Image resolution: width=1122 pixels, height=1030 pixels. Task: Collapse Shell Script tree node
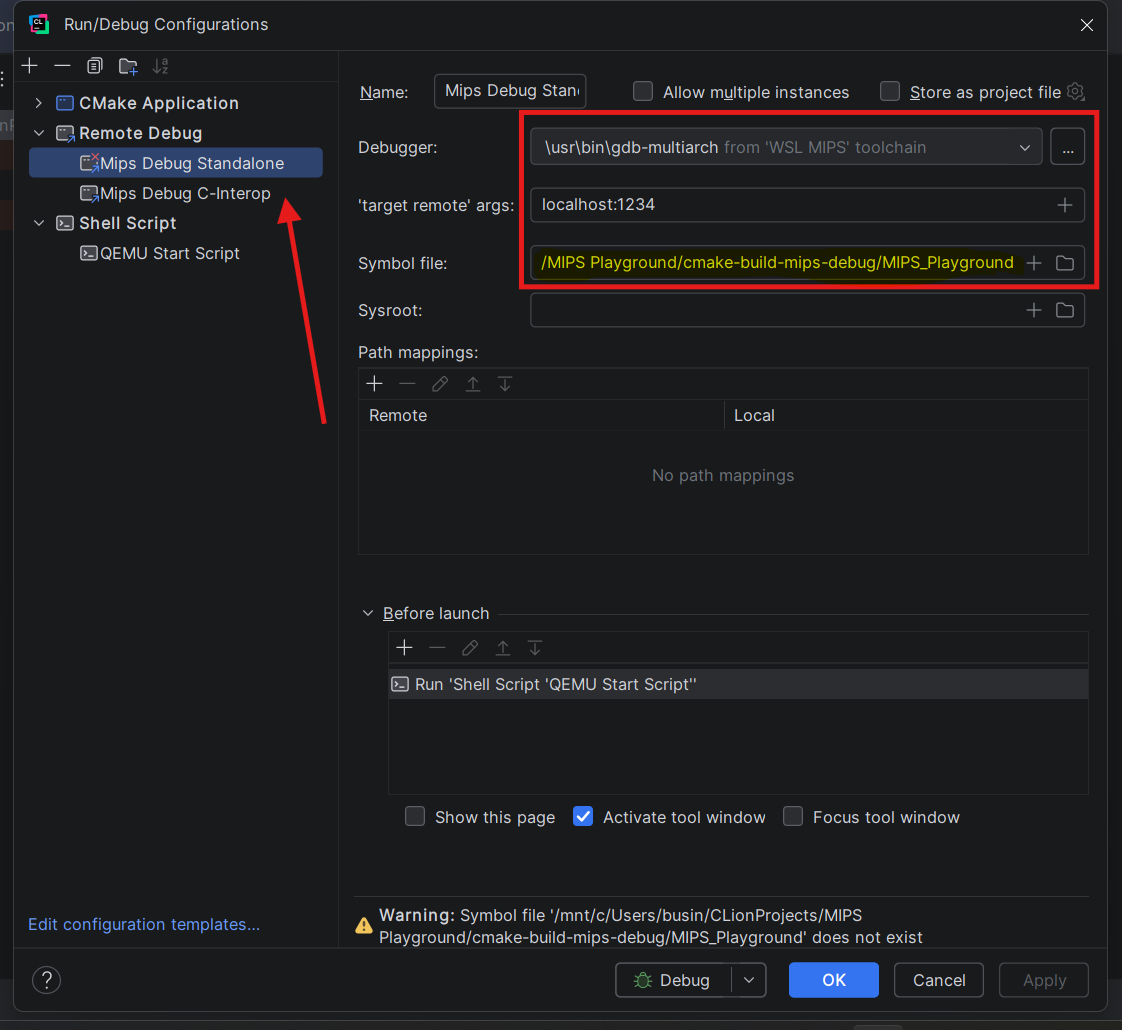pos(39,223)
